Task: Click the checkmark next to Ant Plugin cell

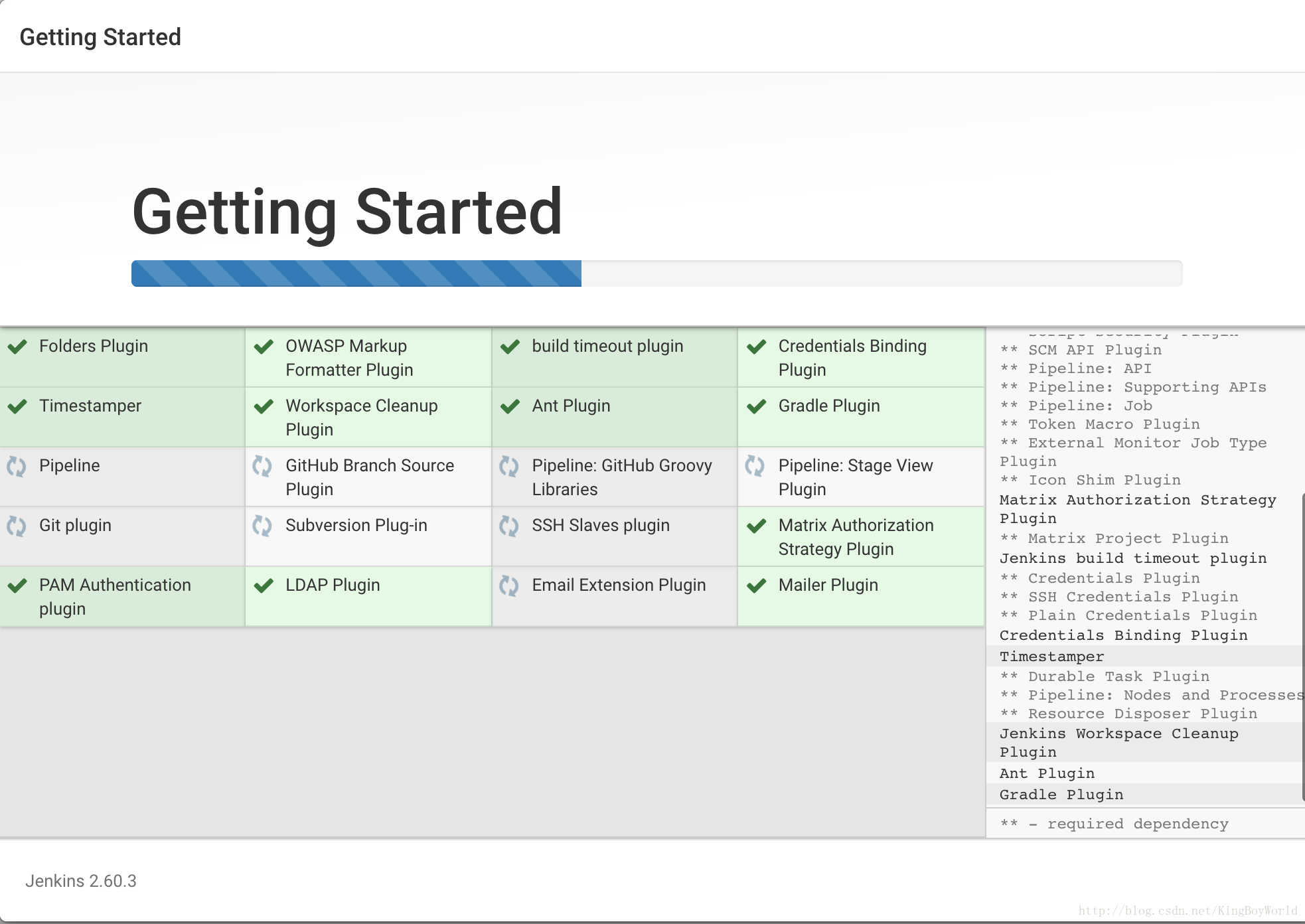Action: (510, 406)
